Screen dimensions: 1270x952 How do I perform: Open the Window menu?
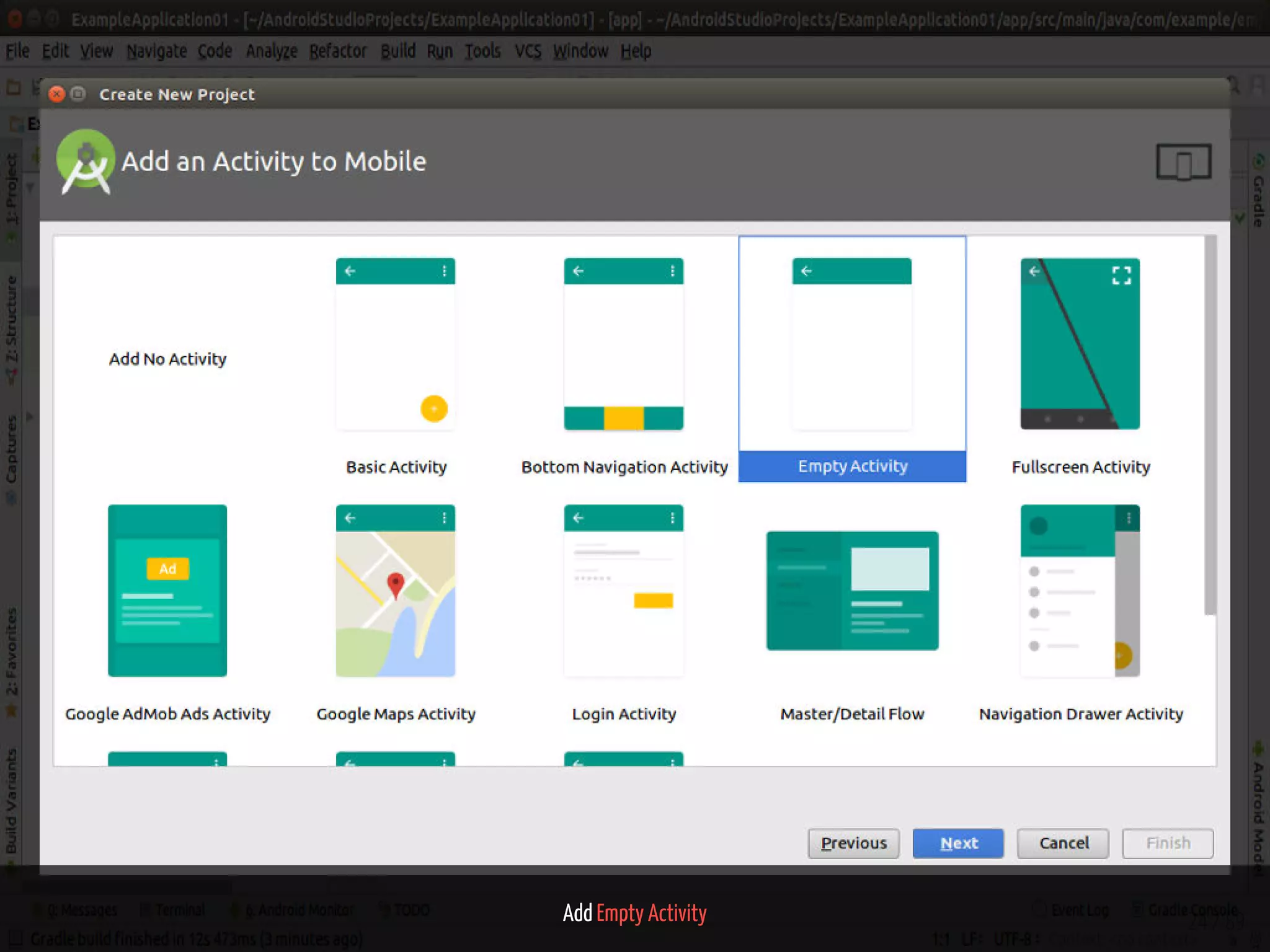[580, 51]
